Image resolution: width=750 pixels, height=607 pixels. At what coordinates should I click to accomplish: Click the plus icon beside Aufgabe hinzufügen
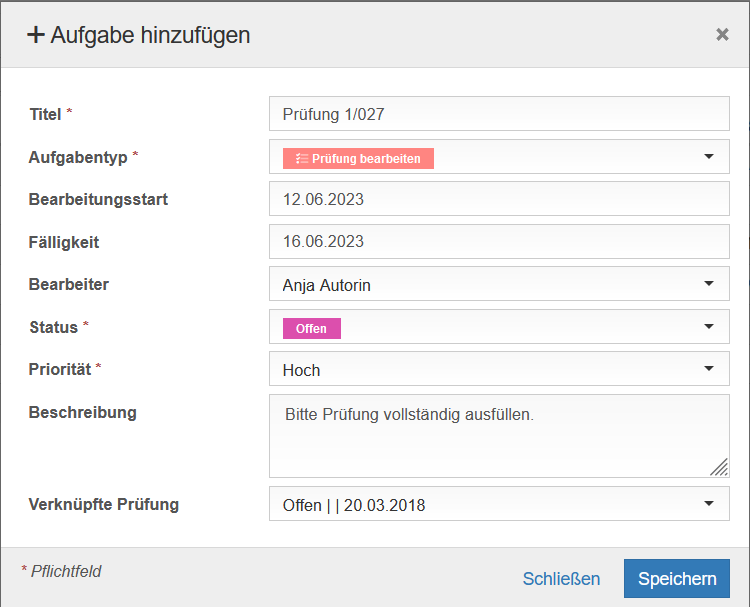tap(36, 35)
